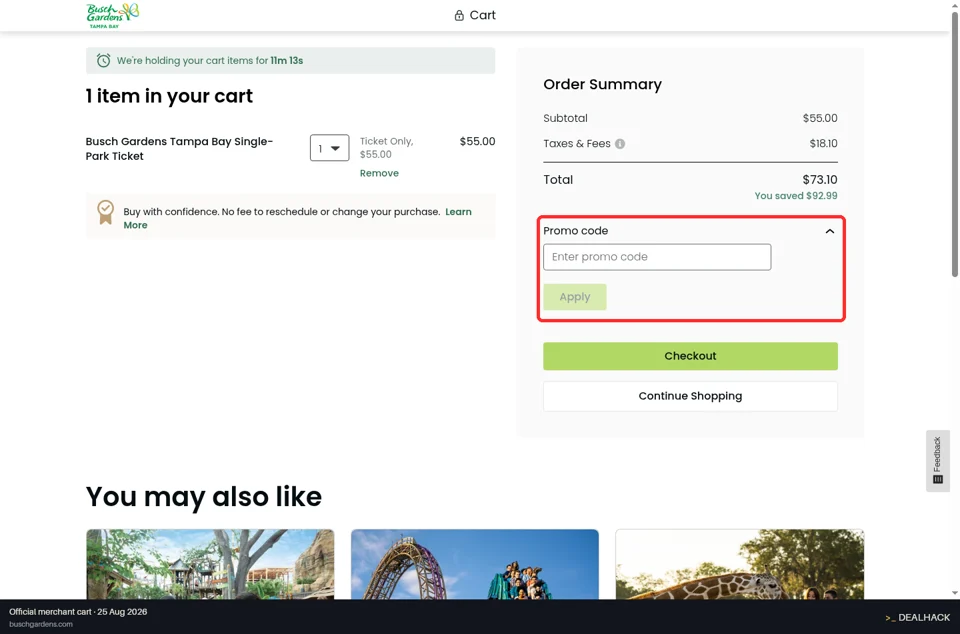Open the playground recommendation thumbnail

coord(210,564)
